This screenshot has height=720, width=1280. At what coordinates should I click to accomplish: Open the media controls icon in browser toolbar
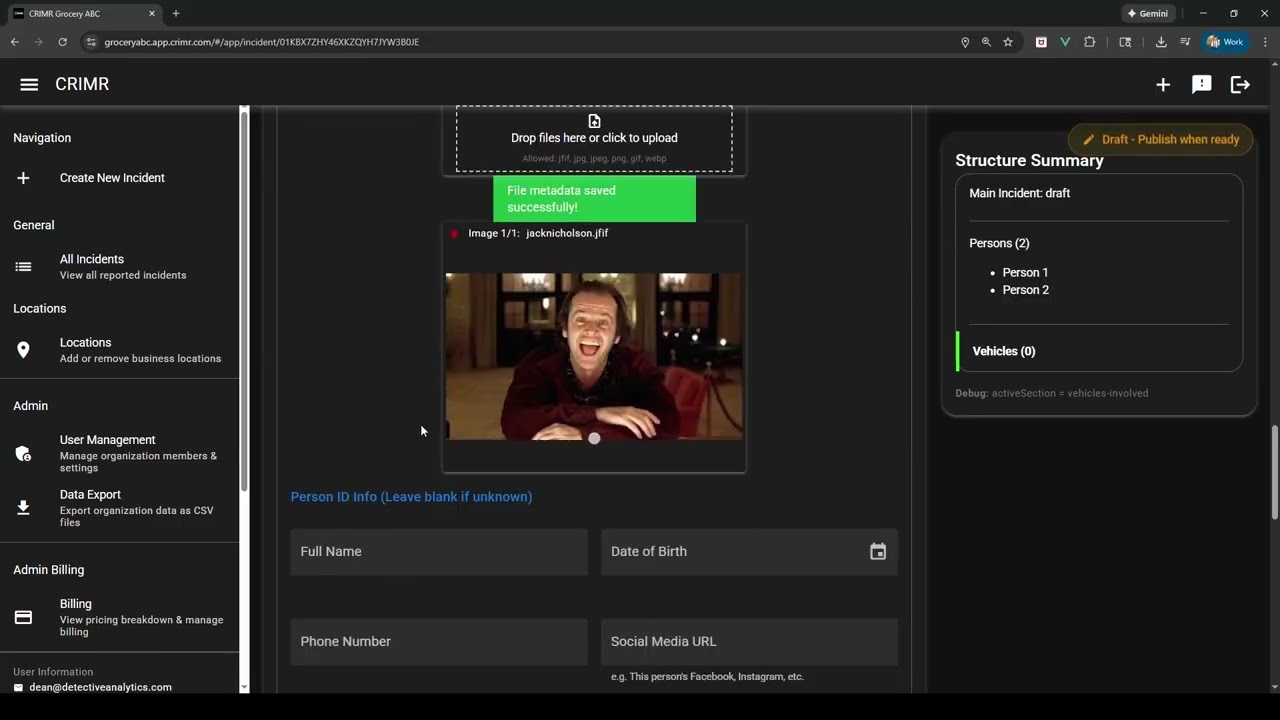click(1185, 42)
